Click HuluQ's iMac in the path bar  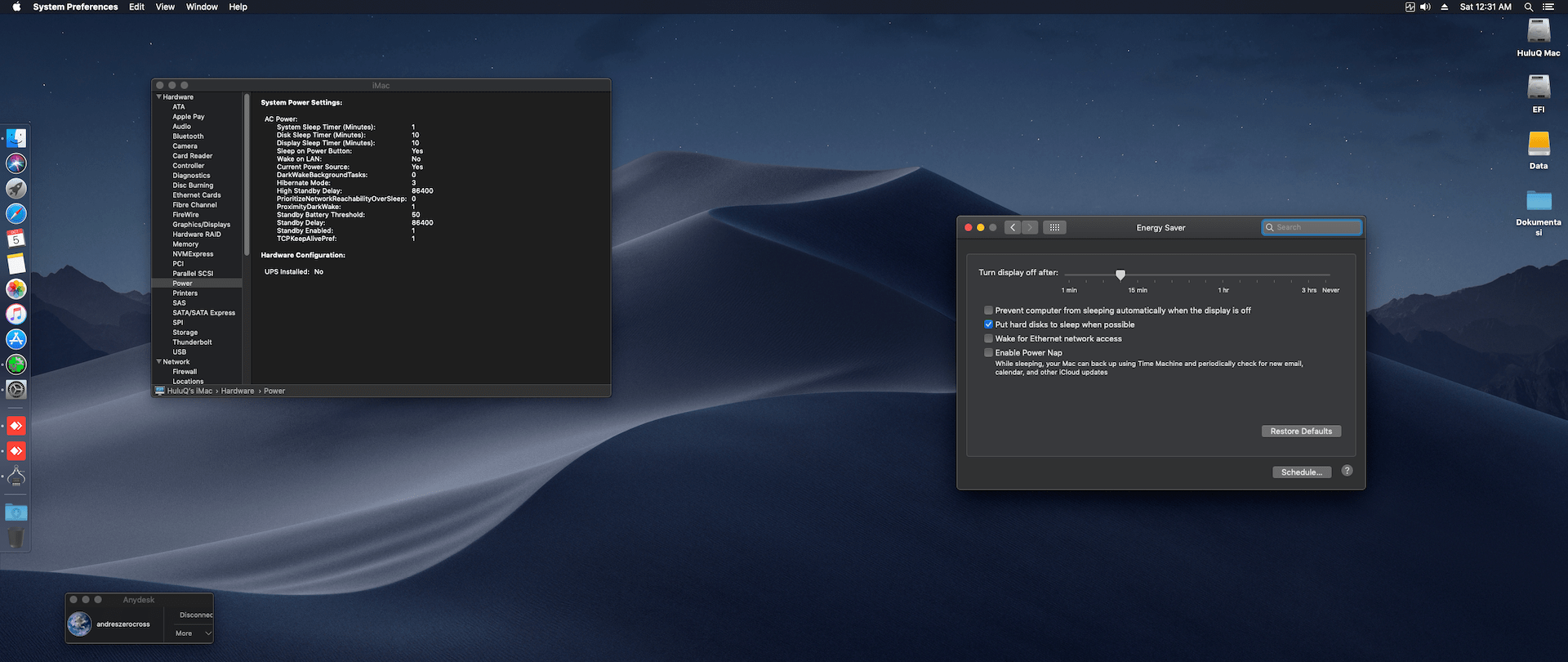coord(189,391)
